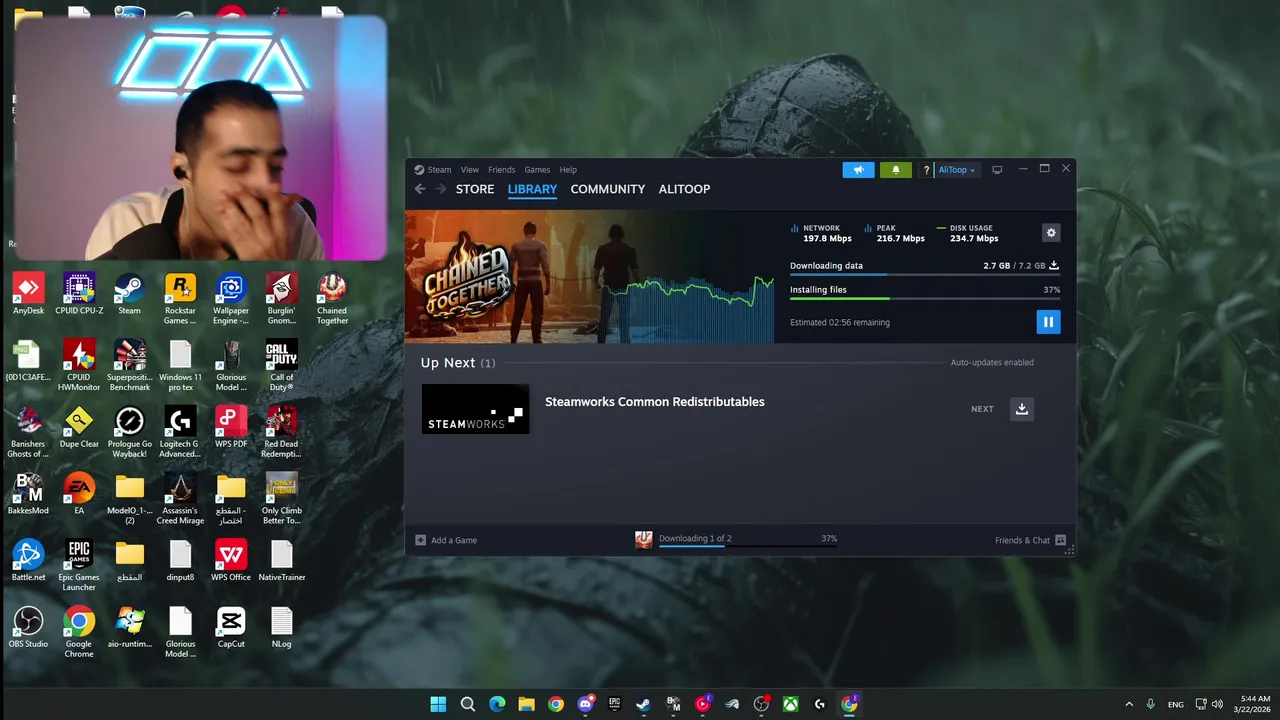This screenshot has width=1280, height=720.
Task: Select the OBS Studio desktop icon
Action: pyautogui.click(x=28, y=628)
